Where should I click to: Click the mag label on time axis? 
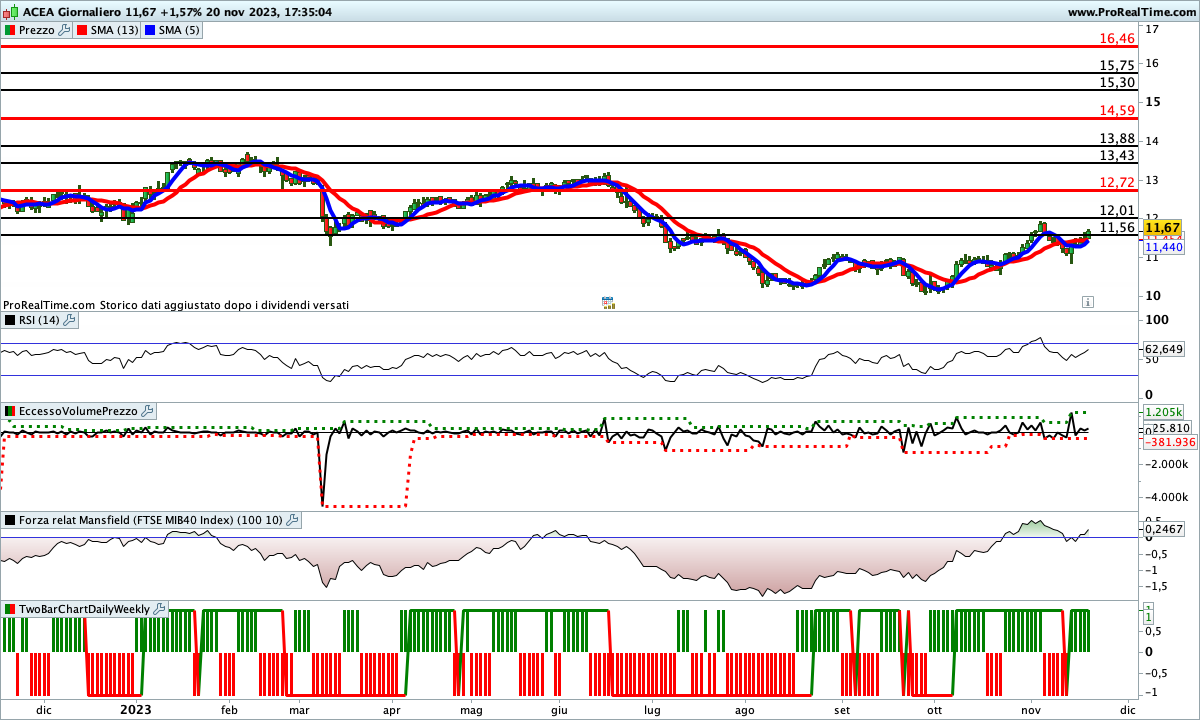[471, 709]
